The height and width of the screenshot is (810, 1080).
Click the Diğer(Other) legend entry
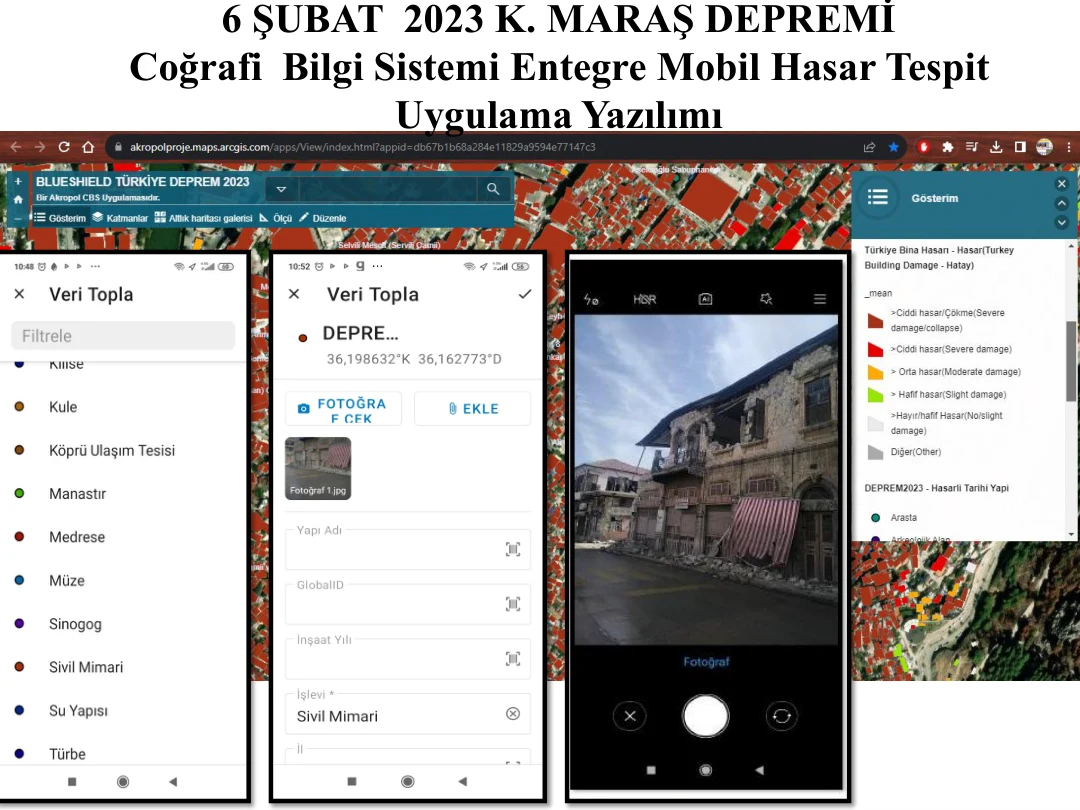coord(904,452)
